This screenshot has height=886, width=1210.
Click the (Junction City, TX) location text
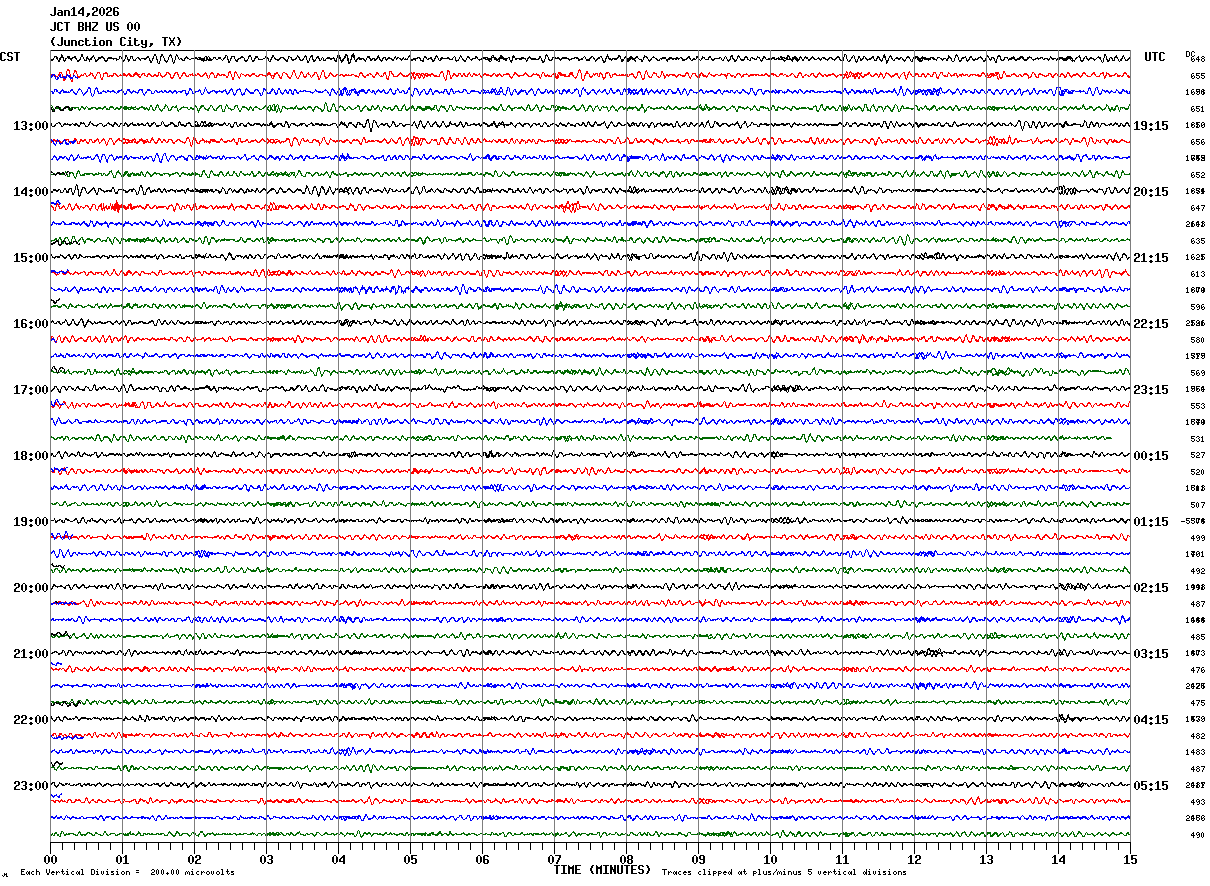click(116, 42)
